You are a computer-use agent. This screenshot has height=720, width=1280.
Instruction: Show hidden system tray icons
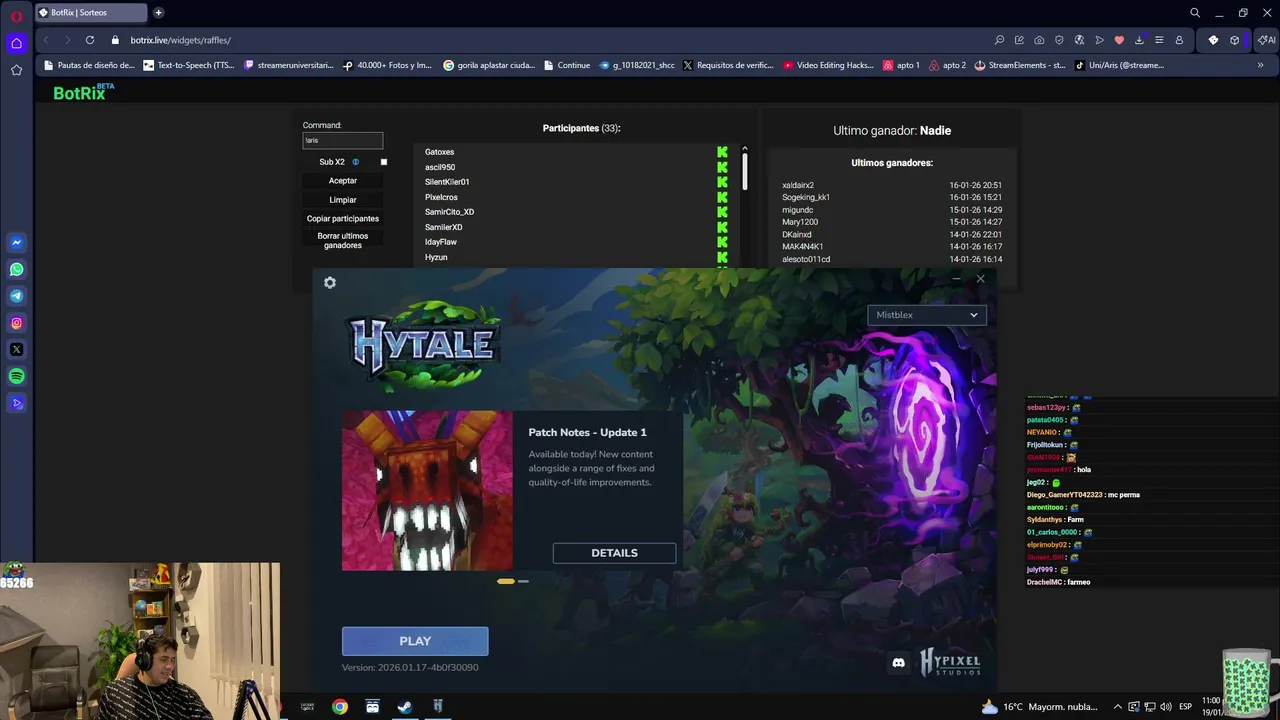(x=1118, y=707)
